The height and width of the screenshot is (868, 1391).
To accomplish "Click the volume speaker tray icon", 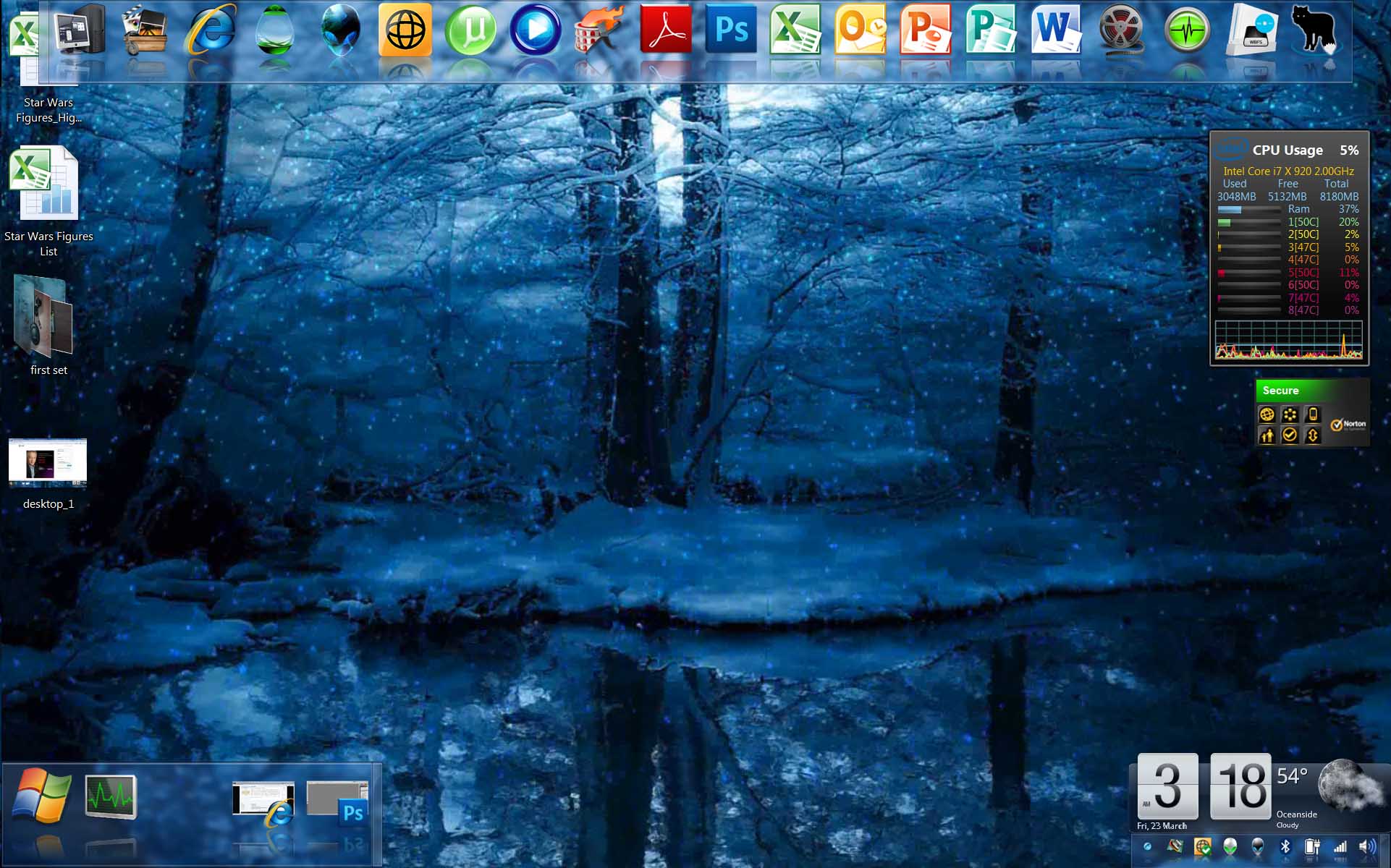I will coord(1366,846).
